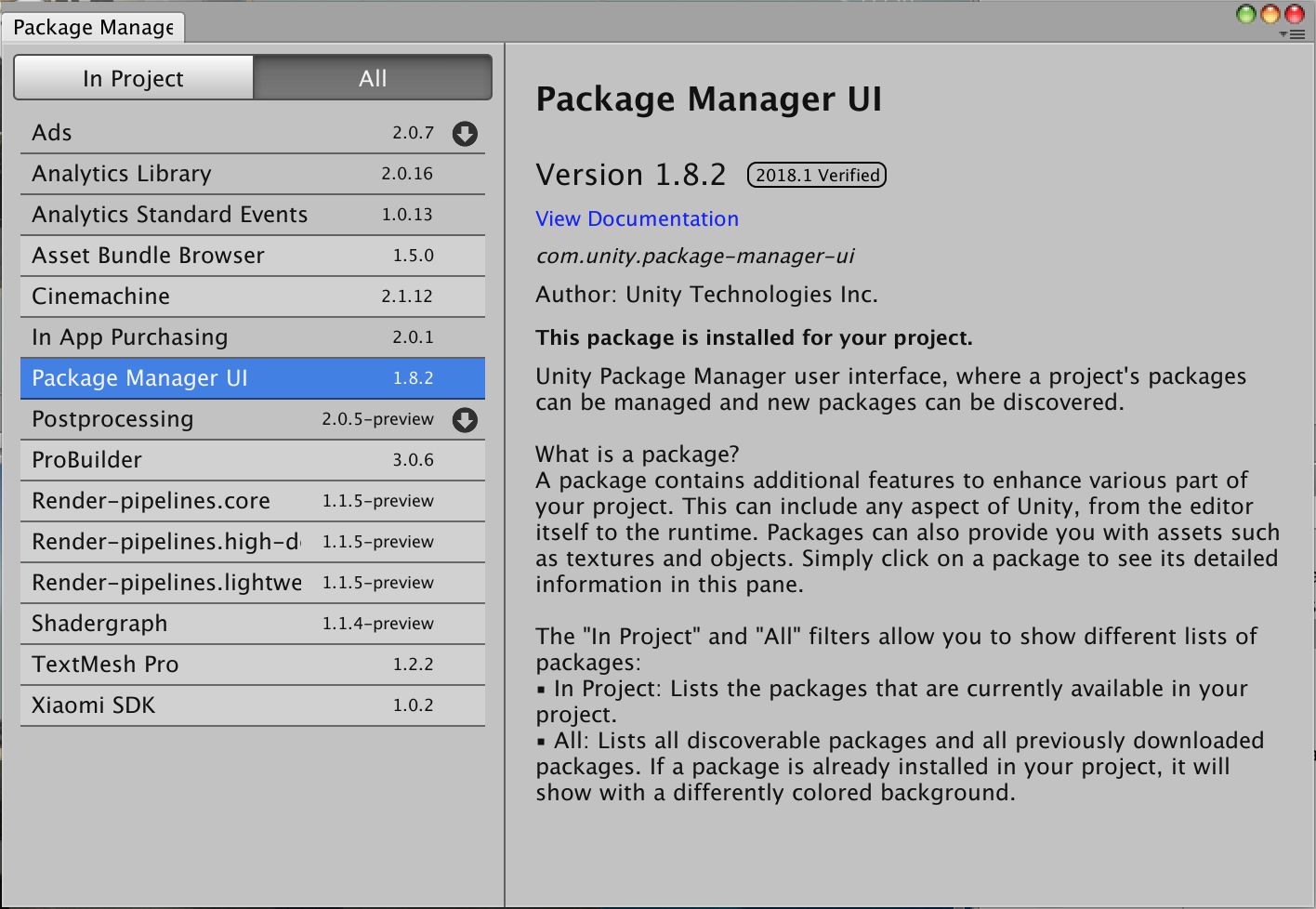Click the 2018.1 Verified badge

point(817,175)
